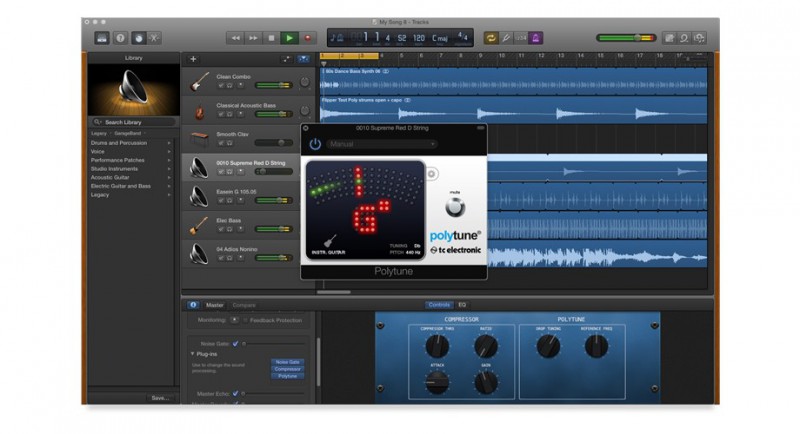Click the Quick Help question mark icon
Image resolution: width=800 pixels, height=434 pixels.
120,38
